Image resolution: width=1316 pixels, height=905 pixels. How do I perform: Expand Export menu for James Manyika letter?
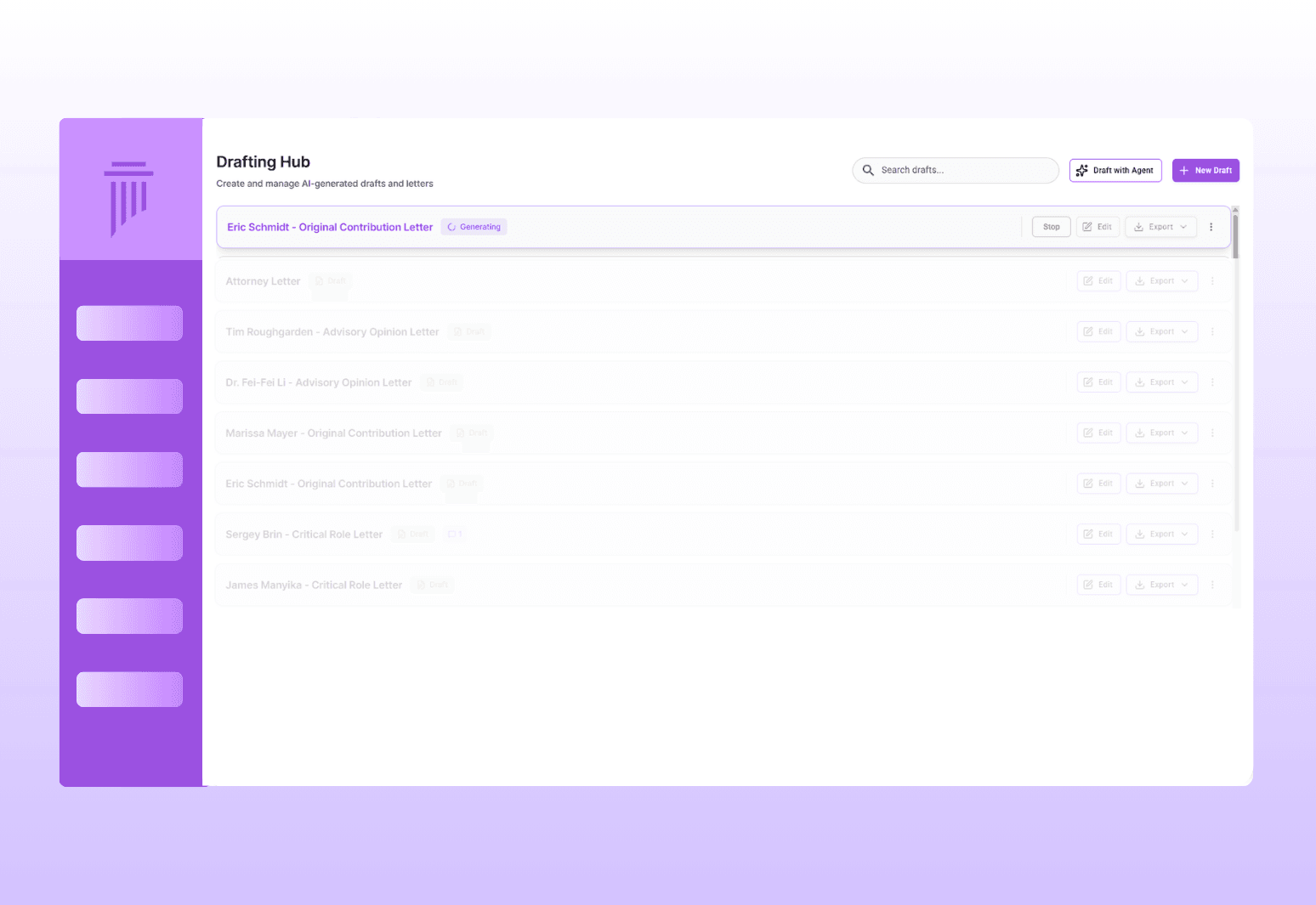1162,585
